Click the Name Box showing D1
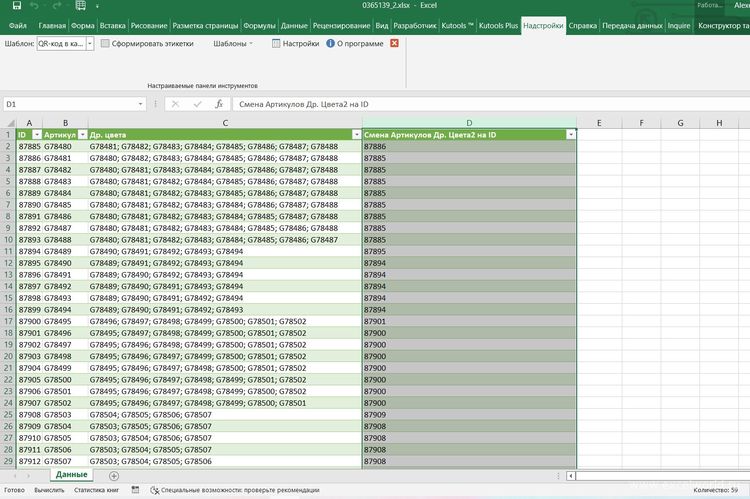 pyautogui.click(x=70, y=104)
